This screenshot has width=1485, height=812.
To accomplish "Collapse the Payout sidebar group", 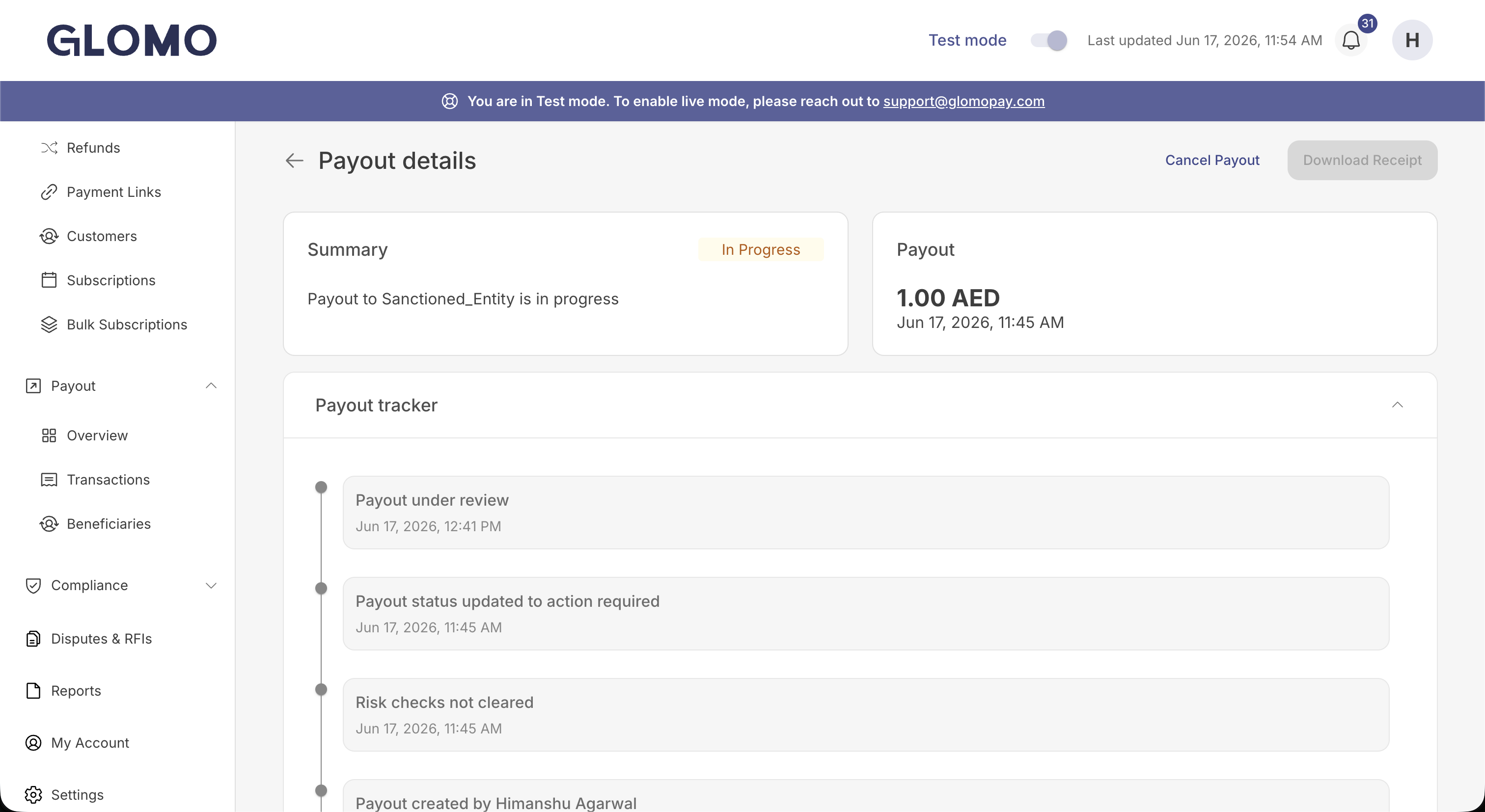I will coord(211,385).
